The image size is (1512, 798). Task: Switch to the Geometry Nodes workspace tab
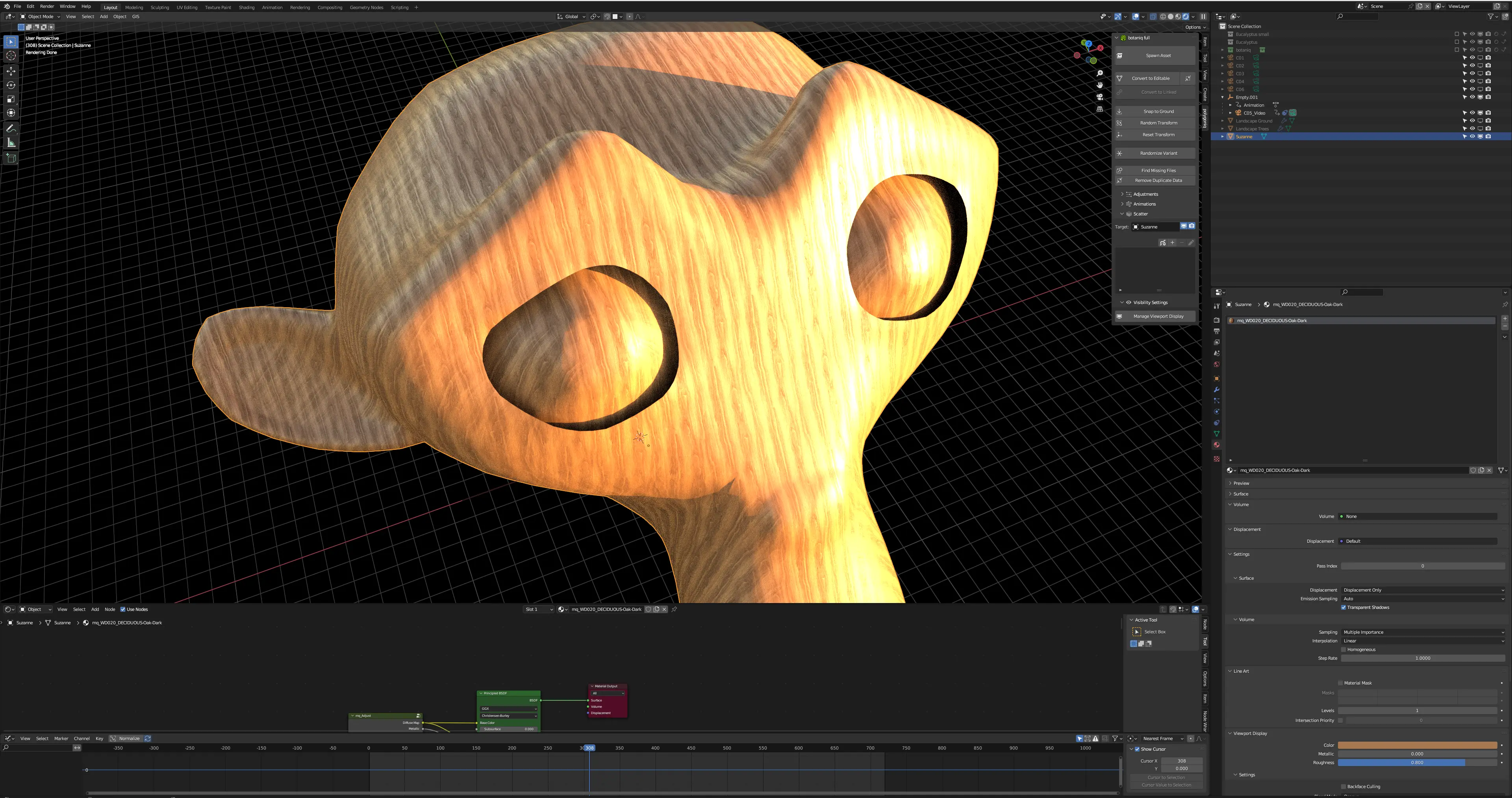[366, 7]
